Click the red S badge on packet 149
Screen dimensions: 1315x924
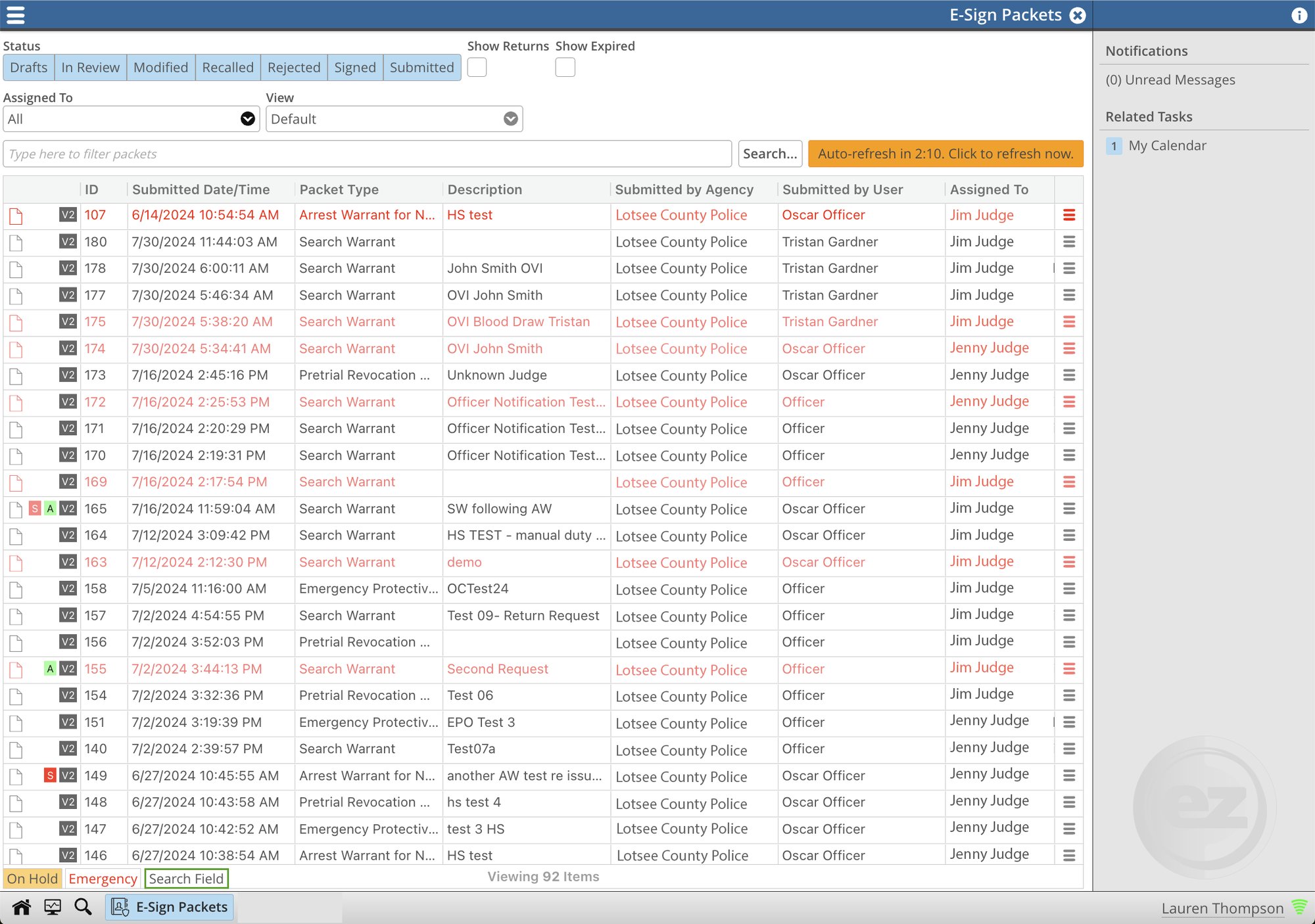tap(50, 775)
